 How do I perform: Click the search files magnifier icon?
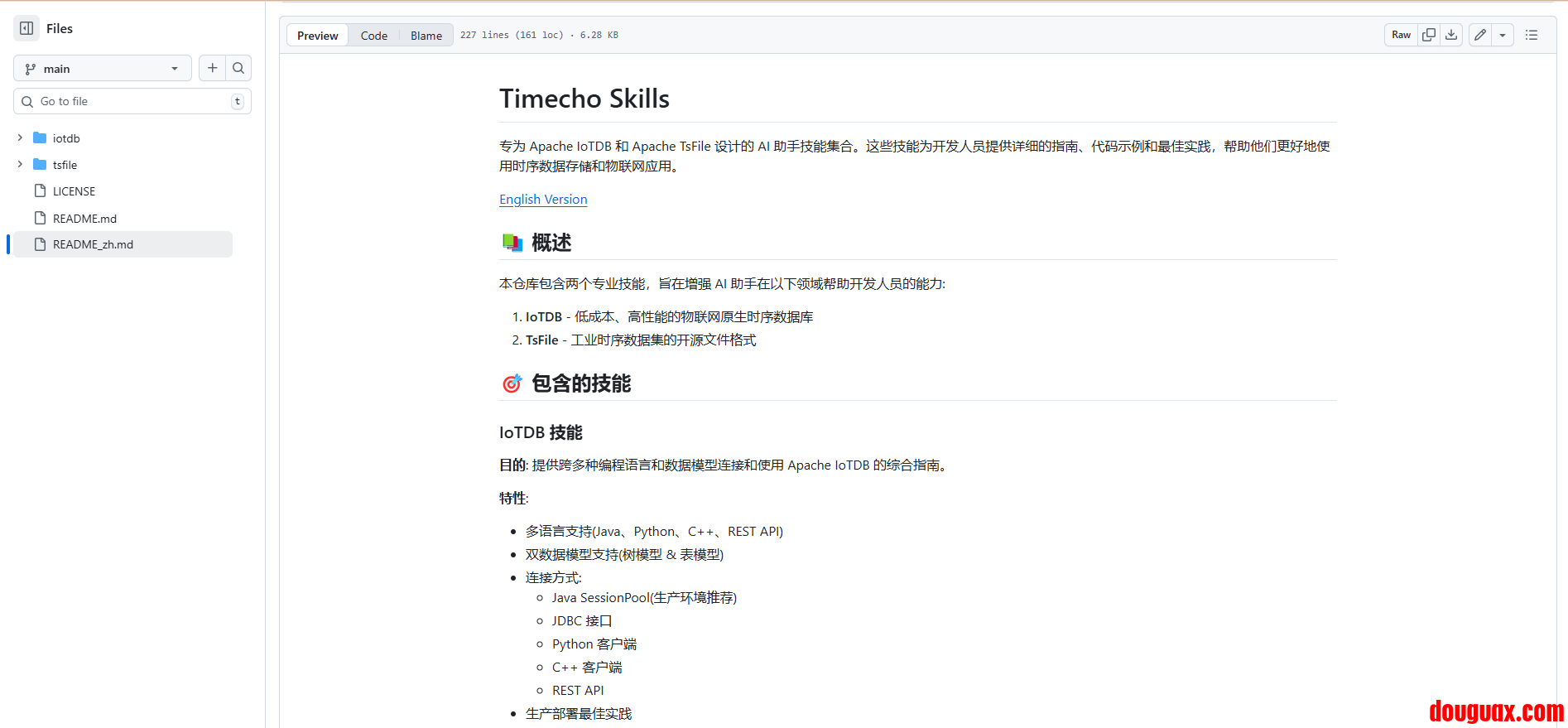(238, 68)
